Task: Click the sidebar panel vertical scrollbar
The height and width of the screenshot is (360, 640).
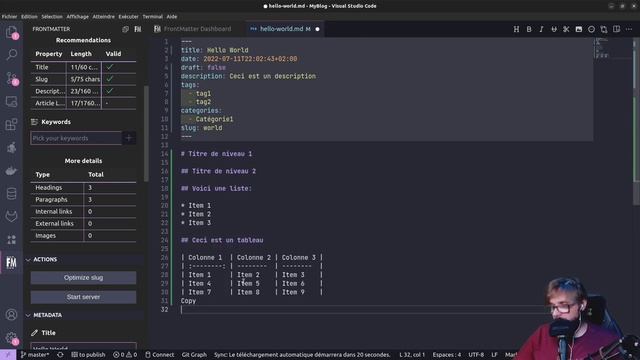Action: (146, 133)
